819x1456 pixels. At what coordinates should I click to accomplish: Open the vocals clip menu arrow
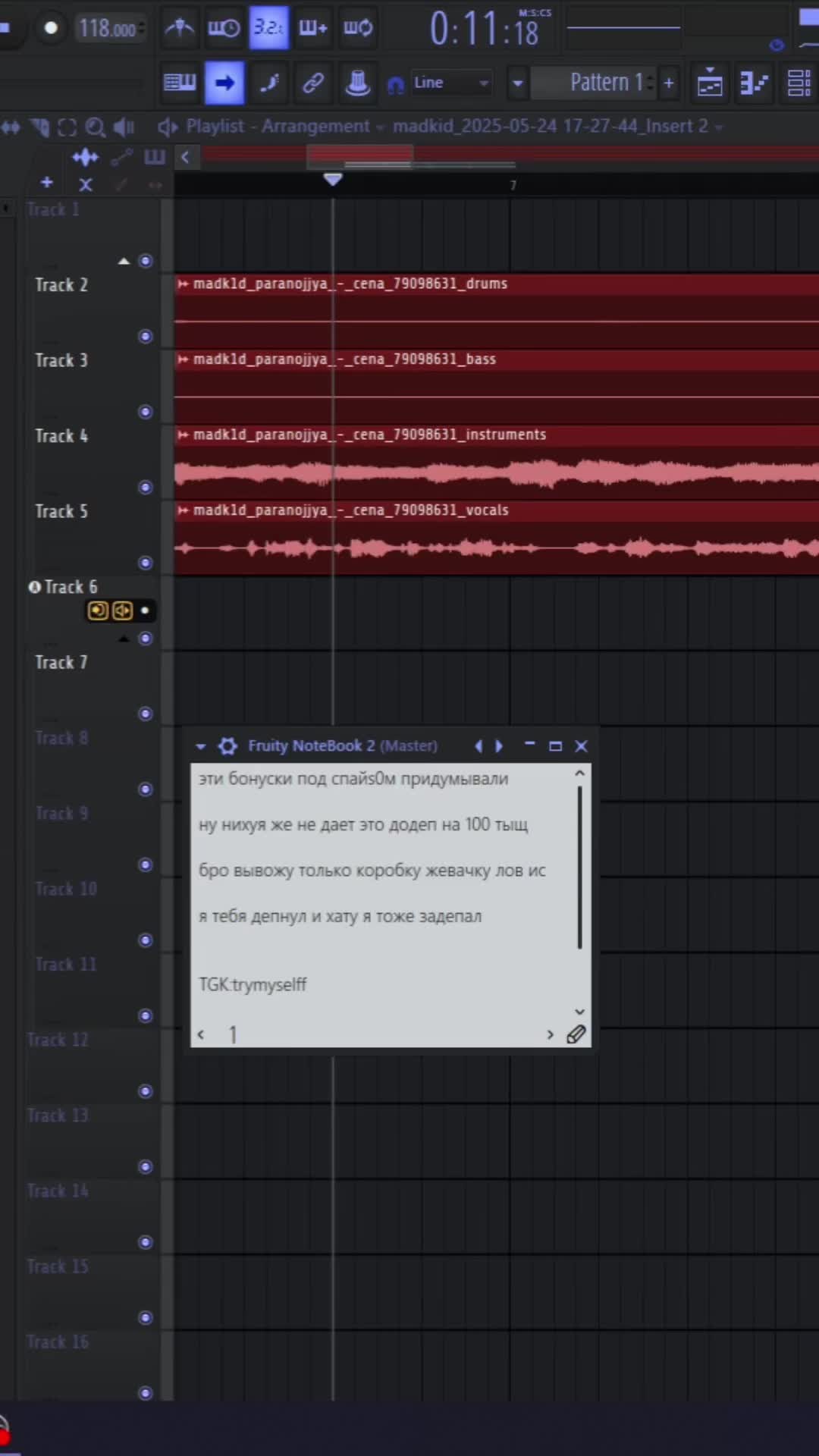(x=183, y=510)
